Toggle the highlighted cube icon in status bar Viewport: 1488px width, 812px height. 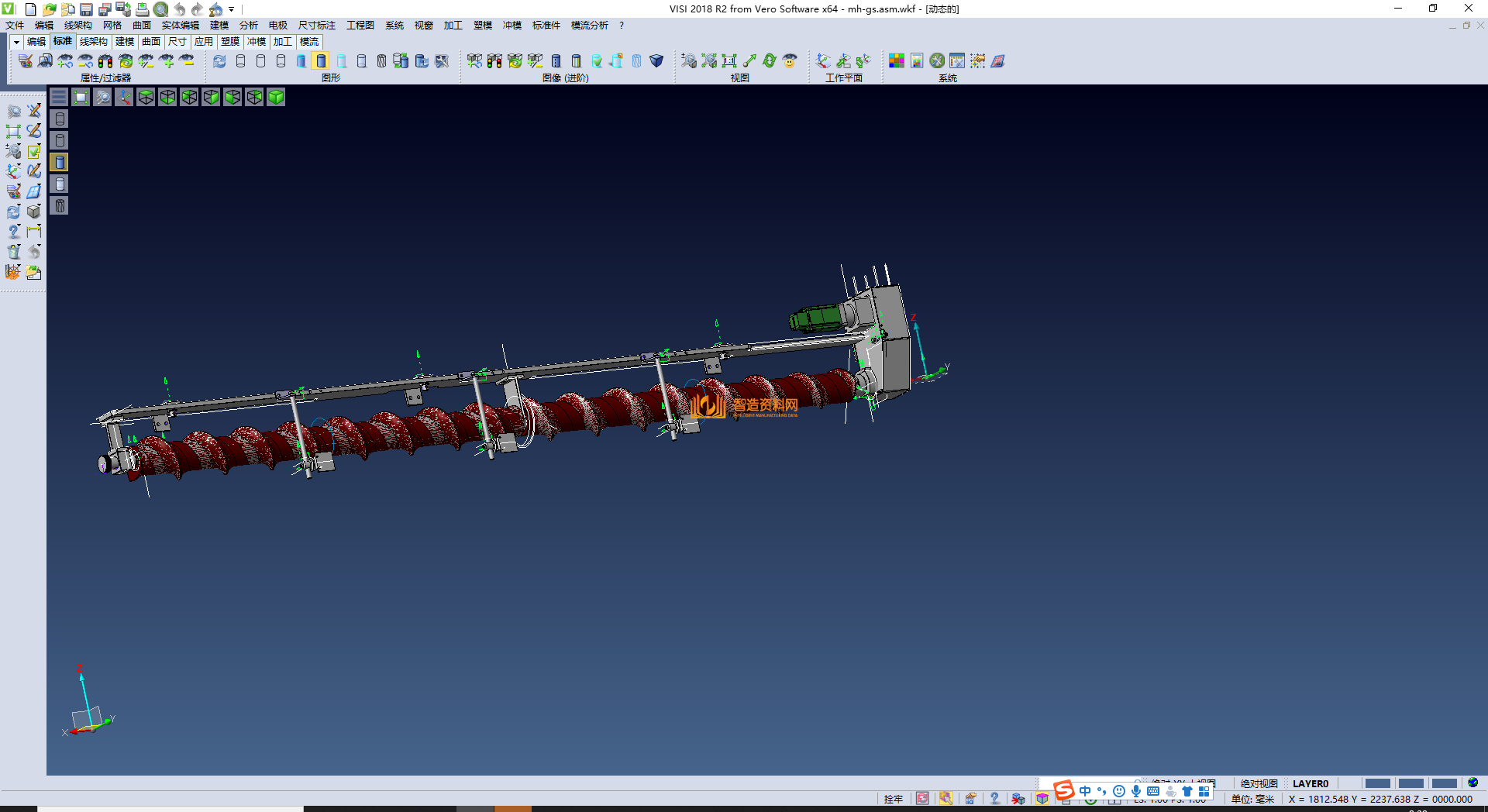1042,799
